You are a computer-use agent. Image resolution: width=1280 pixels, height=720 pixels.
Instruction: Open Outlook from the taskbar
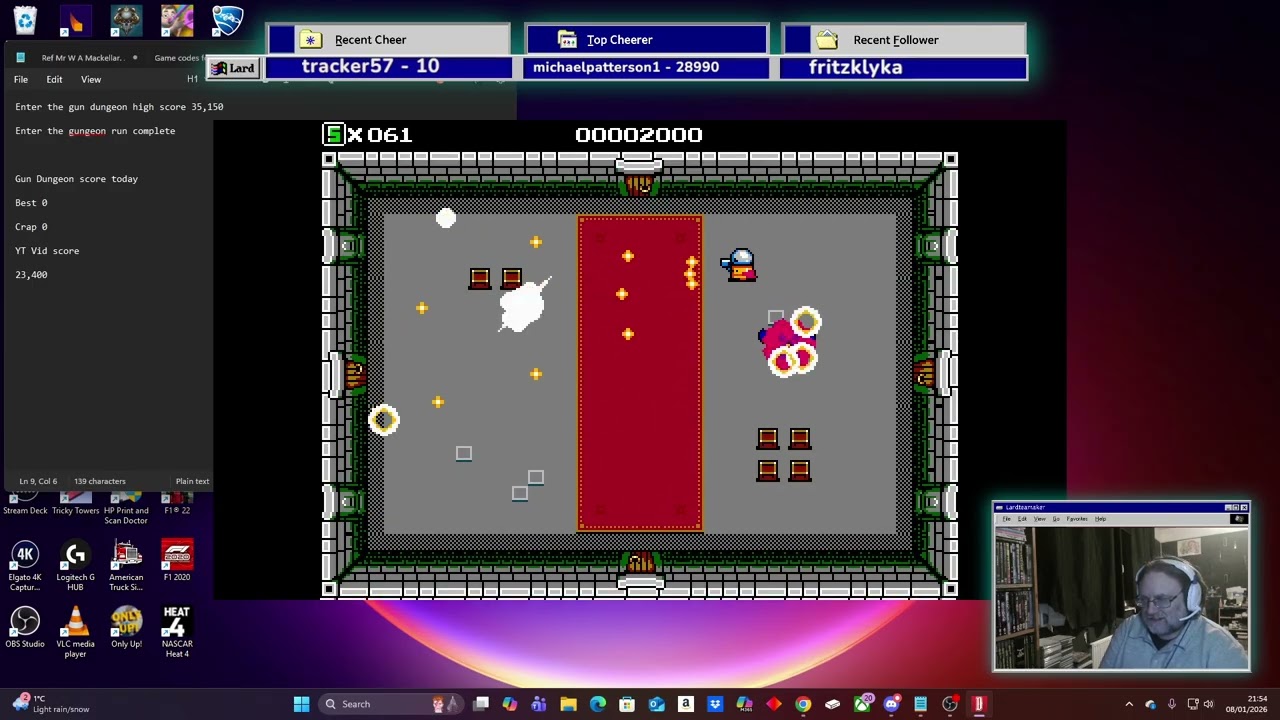coord(656,704)
